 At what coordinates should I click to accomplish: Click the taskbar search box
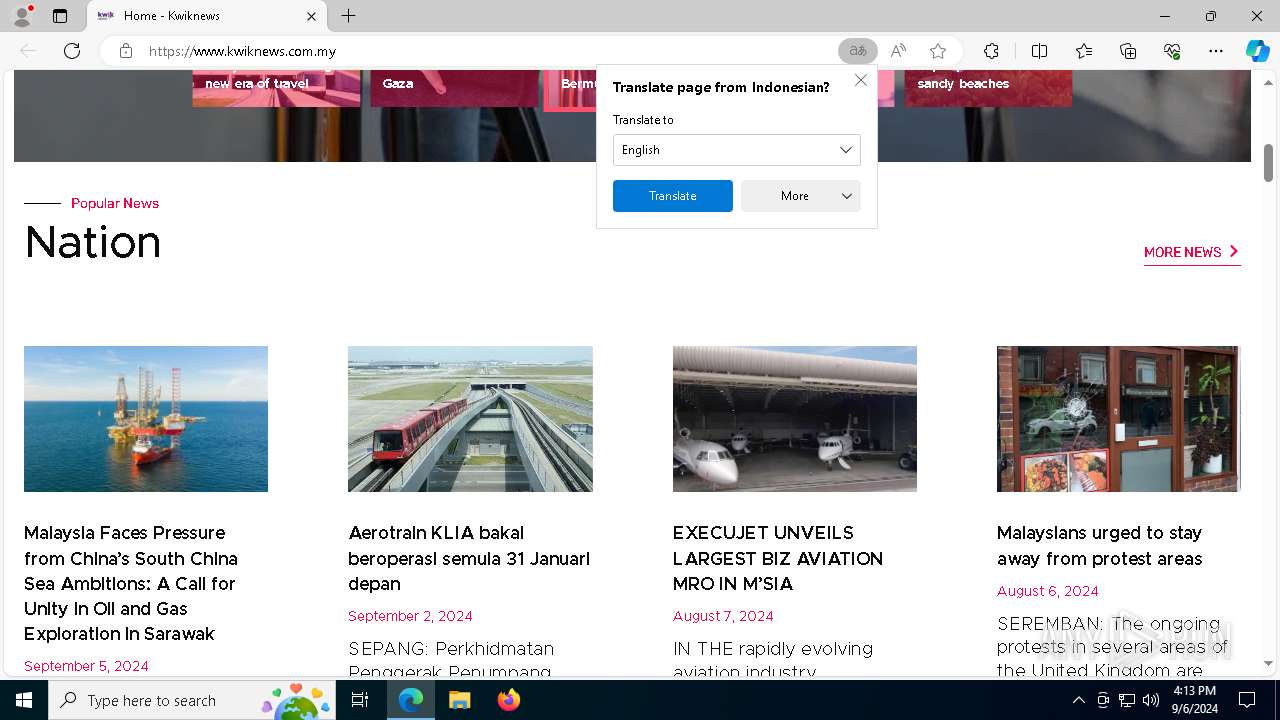(x=192, y=700)
